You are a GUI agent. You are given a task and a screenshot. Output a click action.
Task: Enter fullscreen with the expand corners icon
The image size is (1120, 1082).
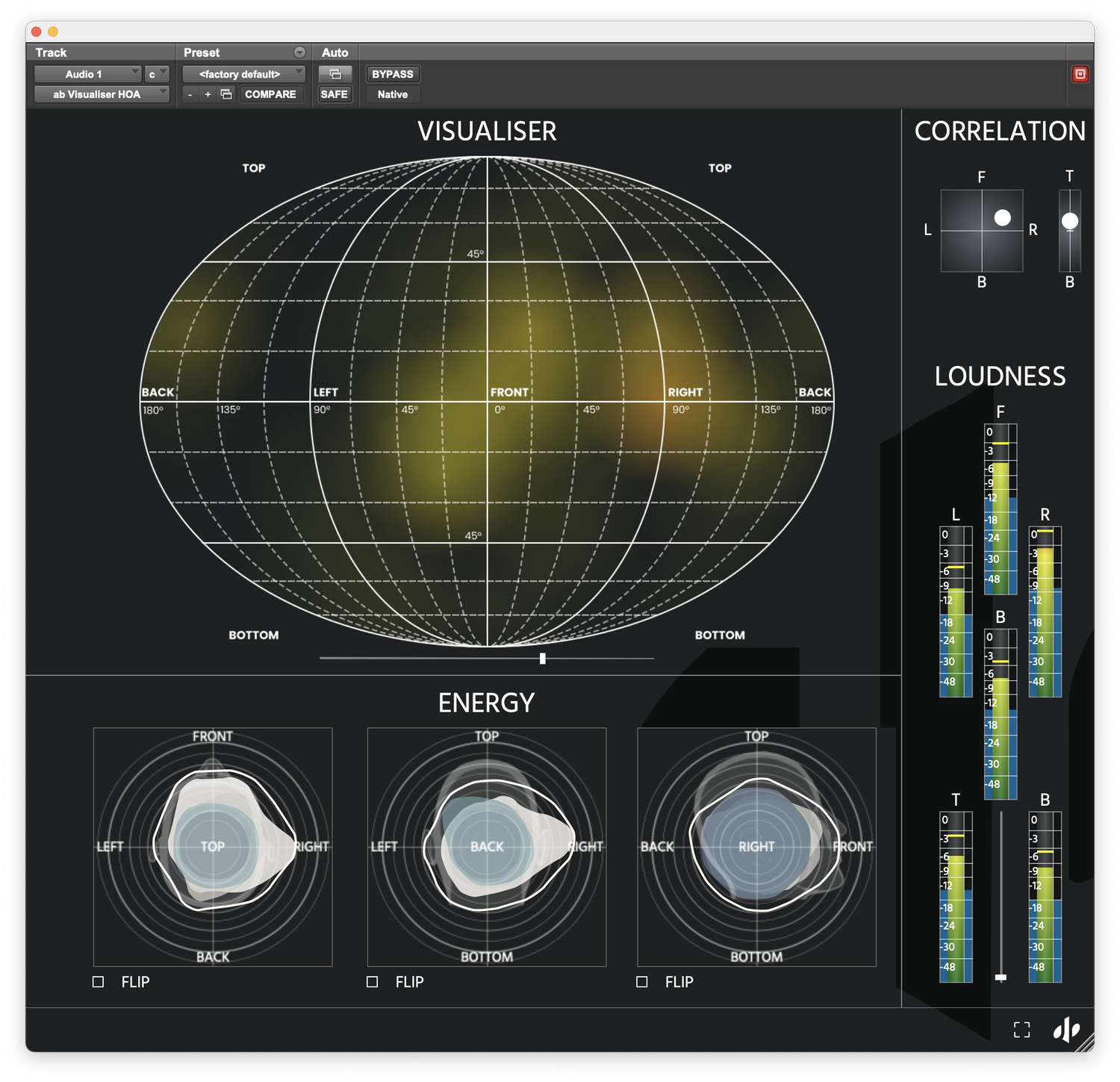pyautogui.click(x=1021, y=1030)
